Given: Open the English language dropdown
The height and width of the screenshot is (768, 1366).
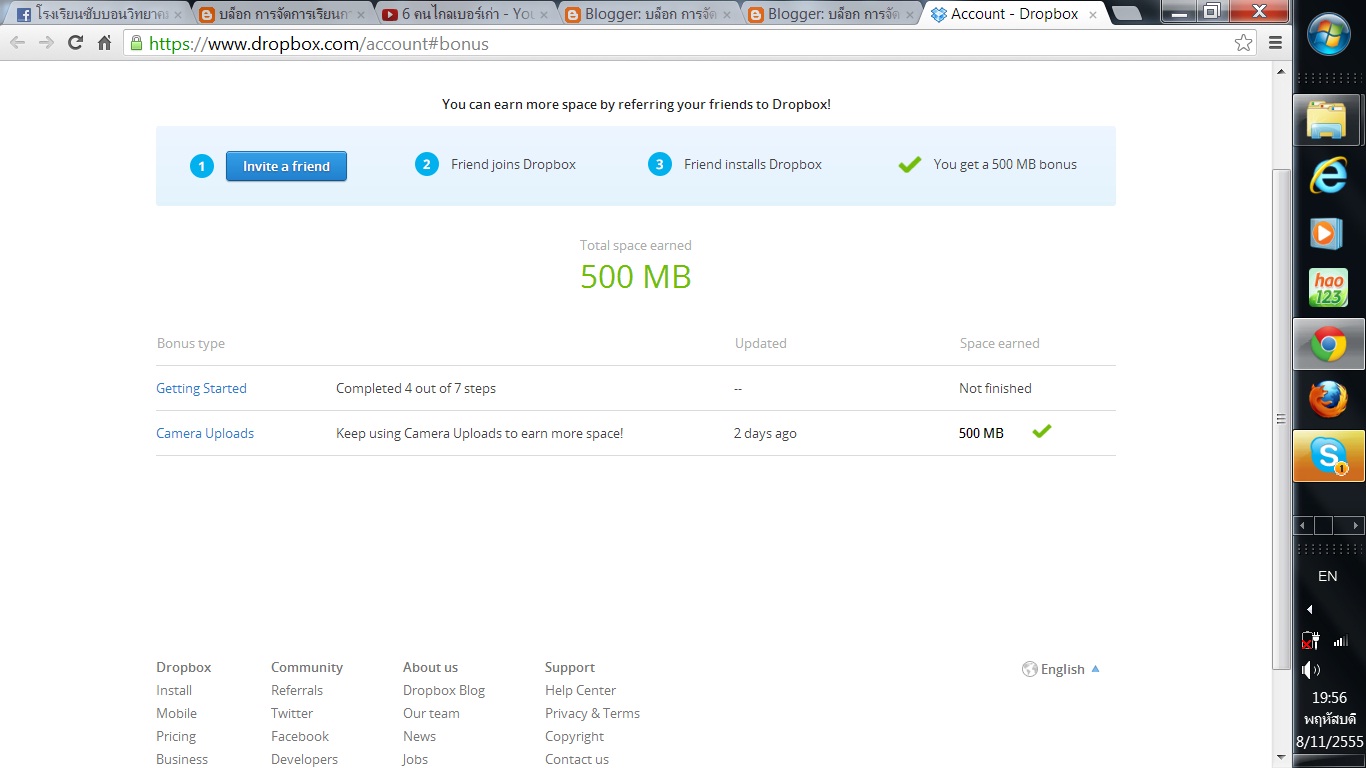Looking at the screenshot, I should pos(1061,669).
